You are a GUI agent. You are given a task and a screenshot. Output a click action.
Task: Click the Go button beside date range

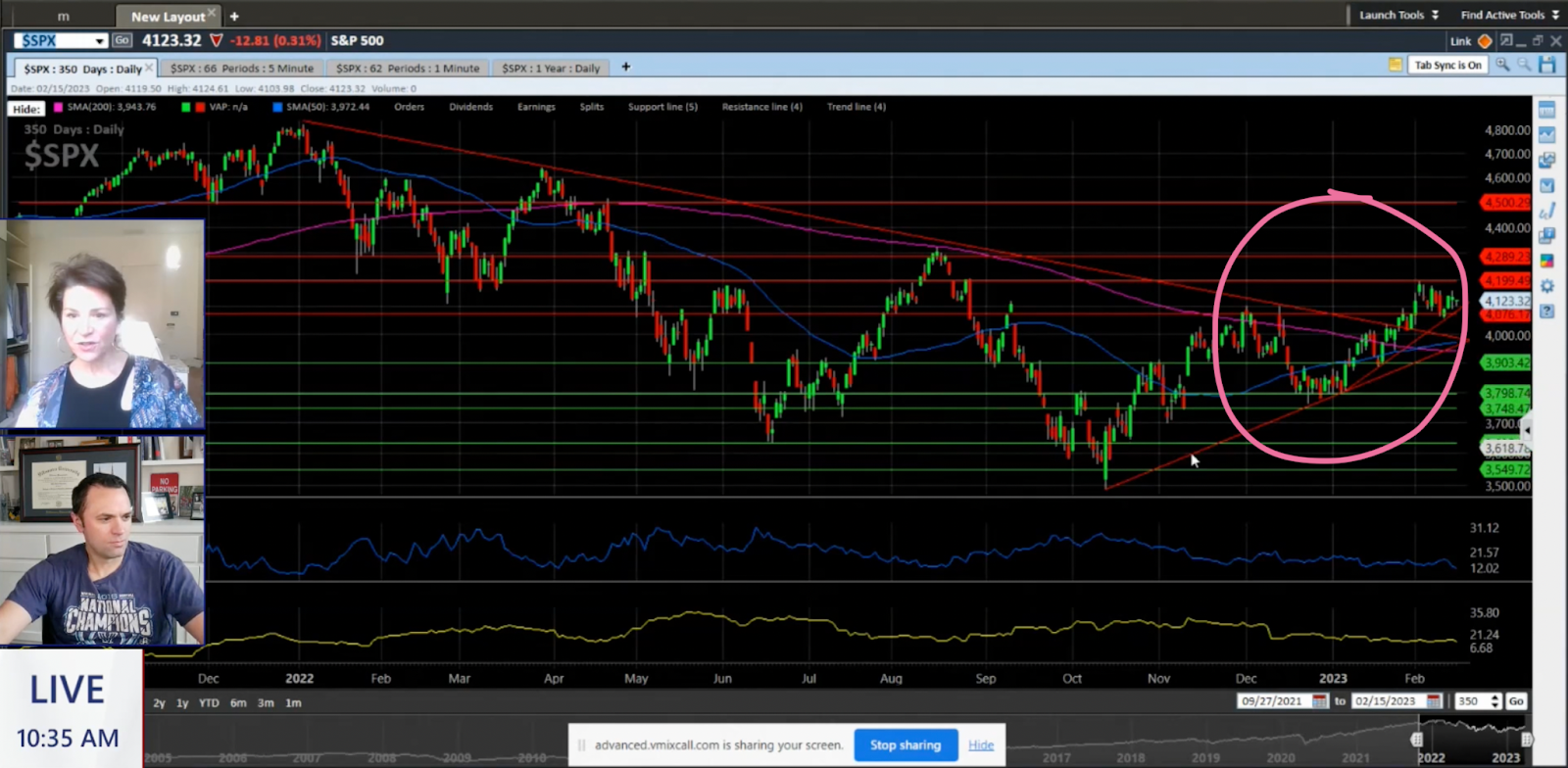coord(1516,701)
